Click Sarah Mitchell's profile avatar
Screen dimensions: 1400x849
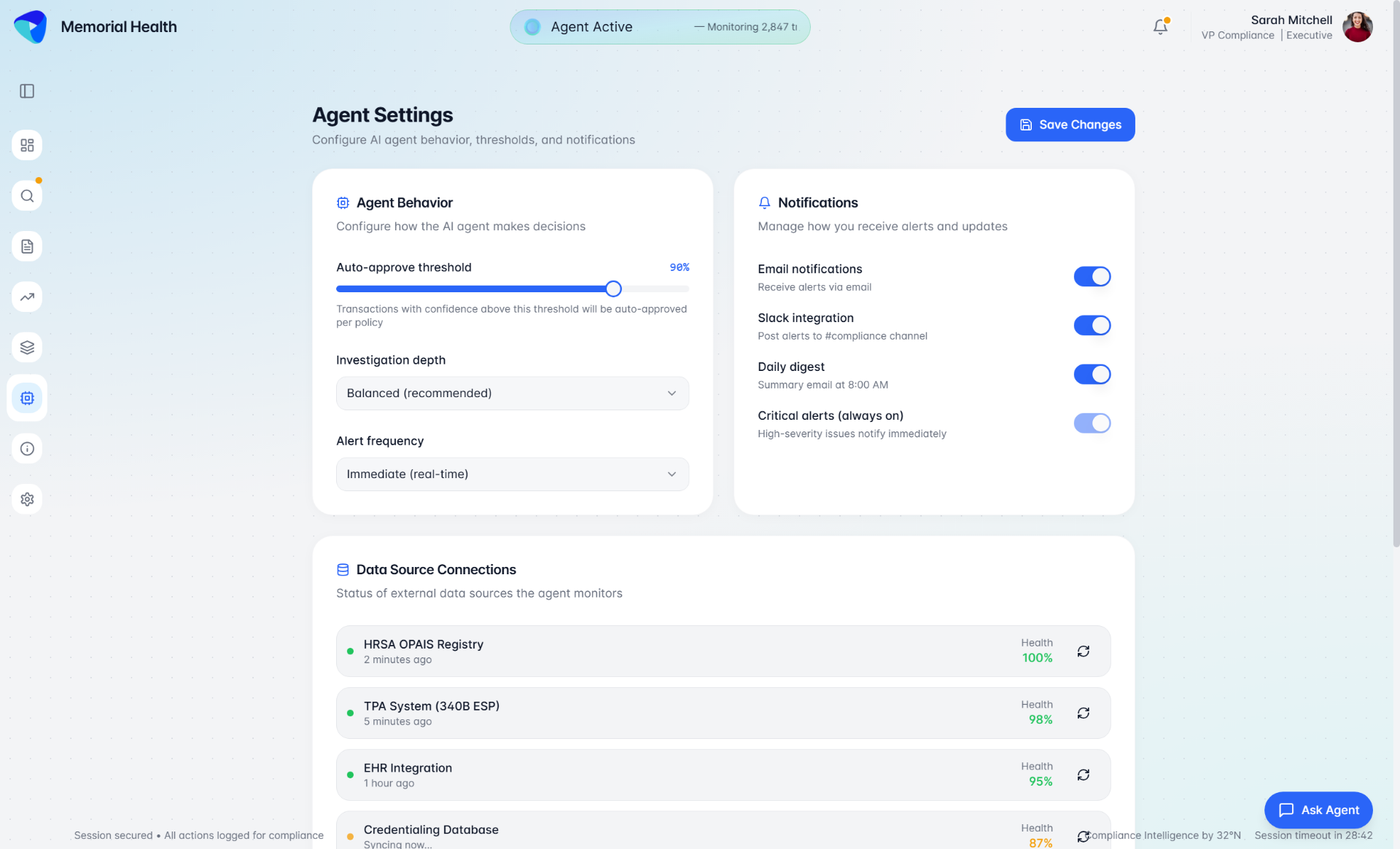pos(1357,27)
